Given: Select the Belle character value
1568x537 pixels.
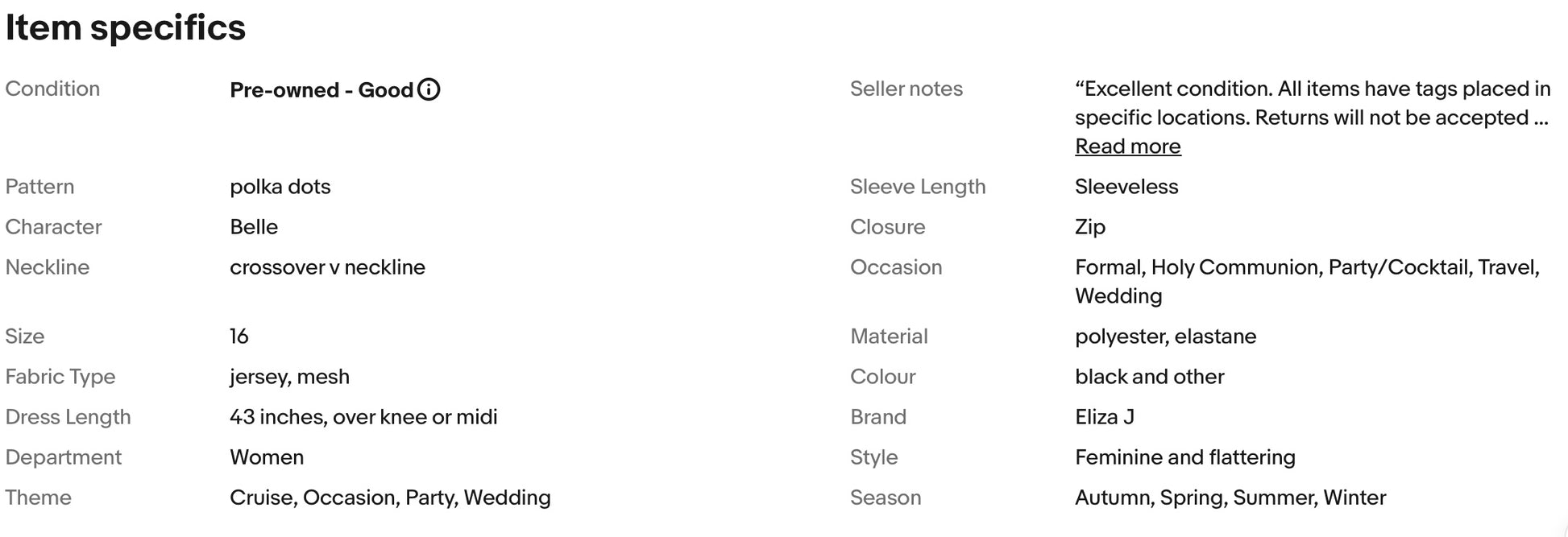Looking at the screenshot, I should (x=254, y=227).
